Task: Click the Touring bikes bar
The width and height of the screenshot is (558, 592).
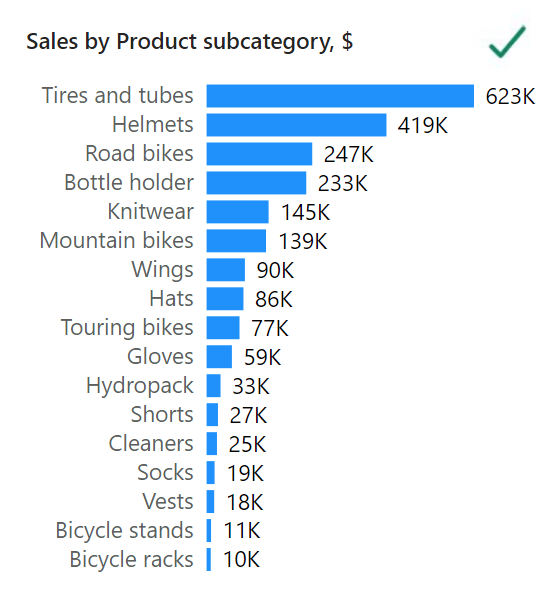Action: (x=223, y=328)
